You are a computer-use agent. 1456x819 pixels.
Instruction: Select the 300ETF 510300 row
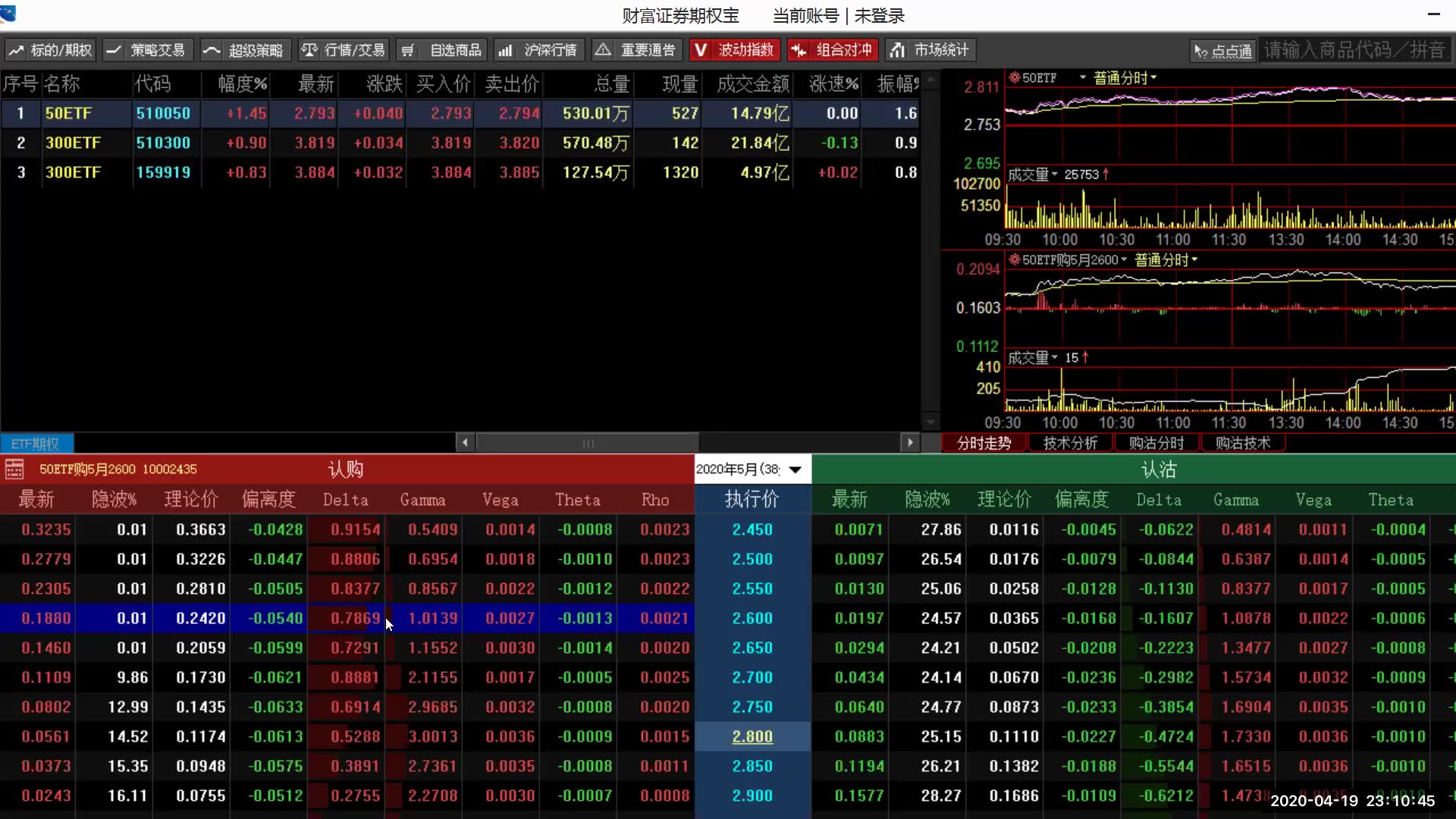click(460, 143)
